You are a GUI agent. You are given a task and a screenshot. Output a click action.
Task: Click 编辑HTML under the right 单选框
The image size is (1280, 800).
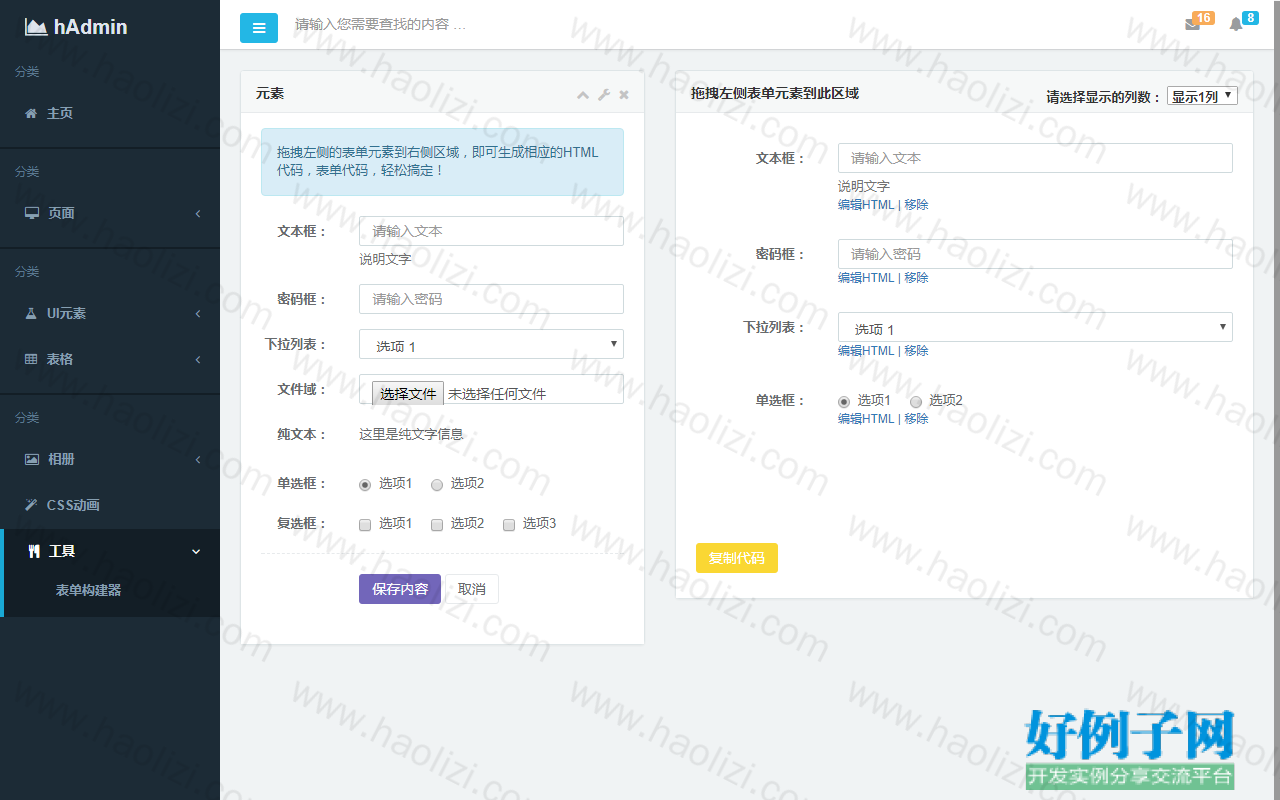(866, 419)
